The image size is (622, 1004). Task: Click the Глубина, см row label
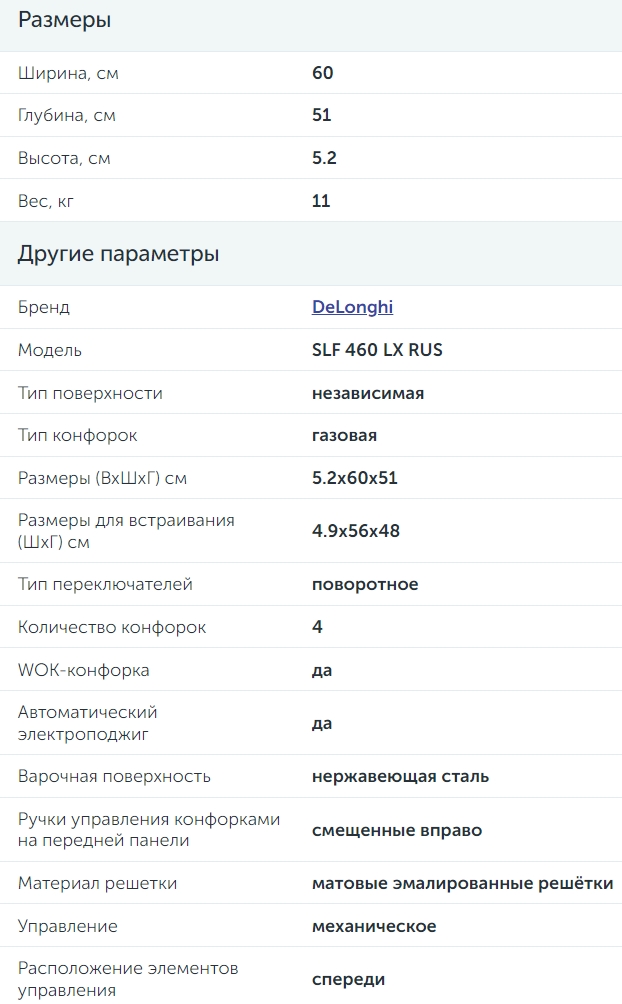[67, 115]
